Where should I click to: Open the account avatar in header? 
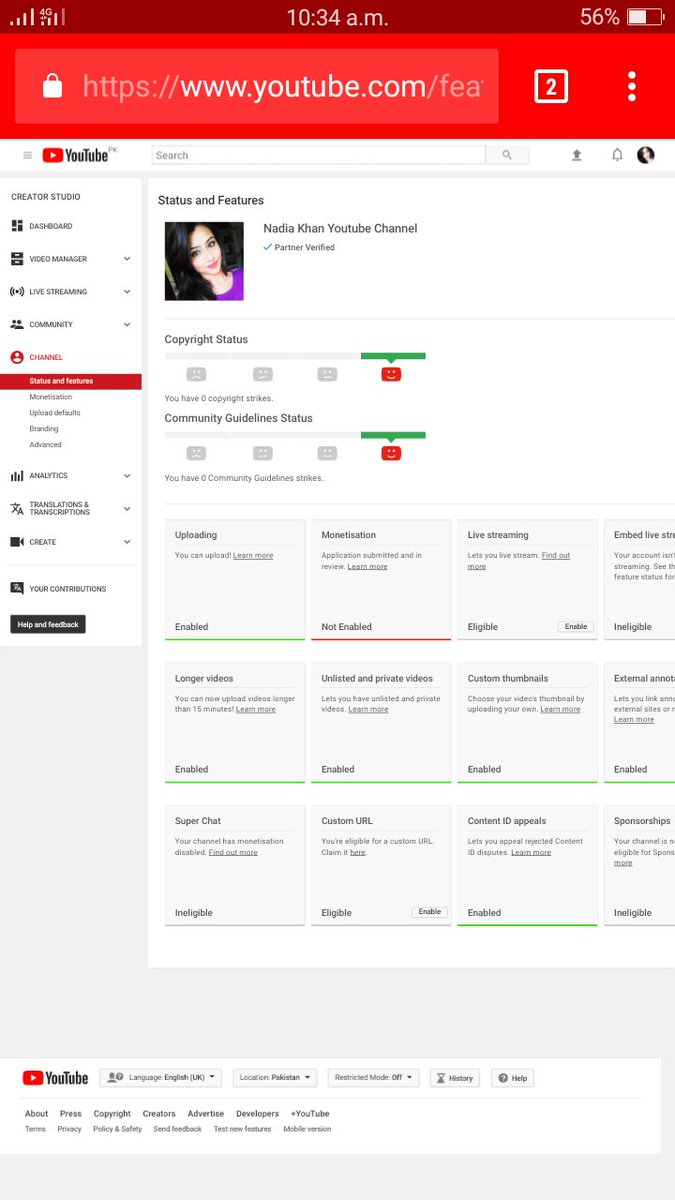tap(646, 155)
